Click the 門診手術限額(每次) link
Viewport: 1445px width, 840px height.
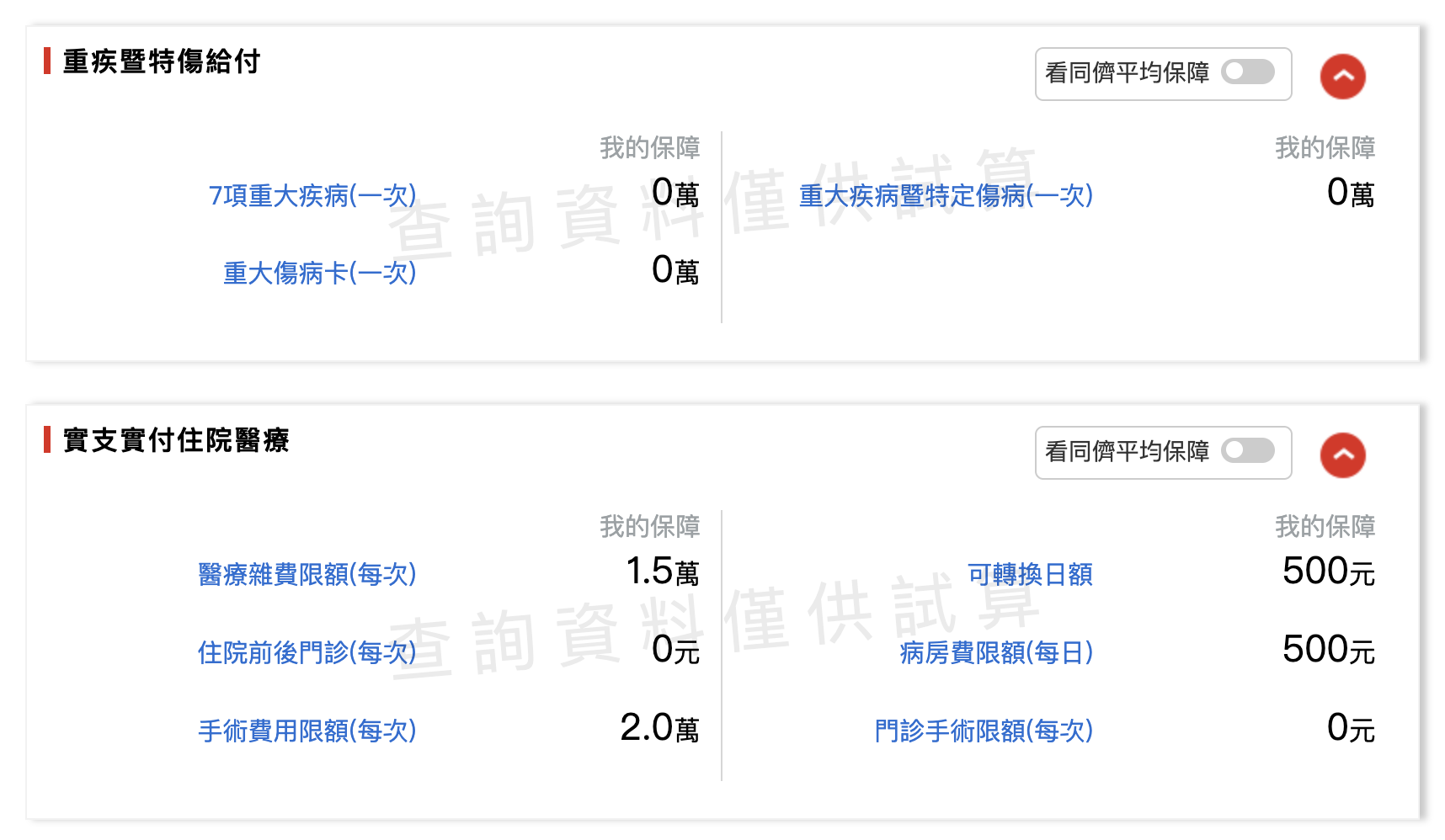point(984,731)
